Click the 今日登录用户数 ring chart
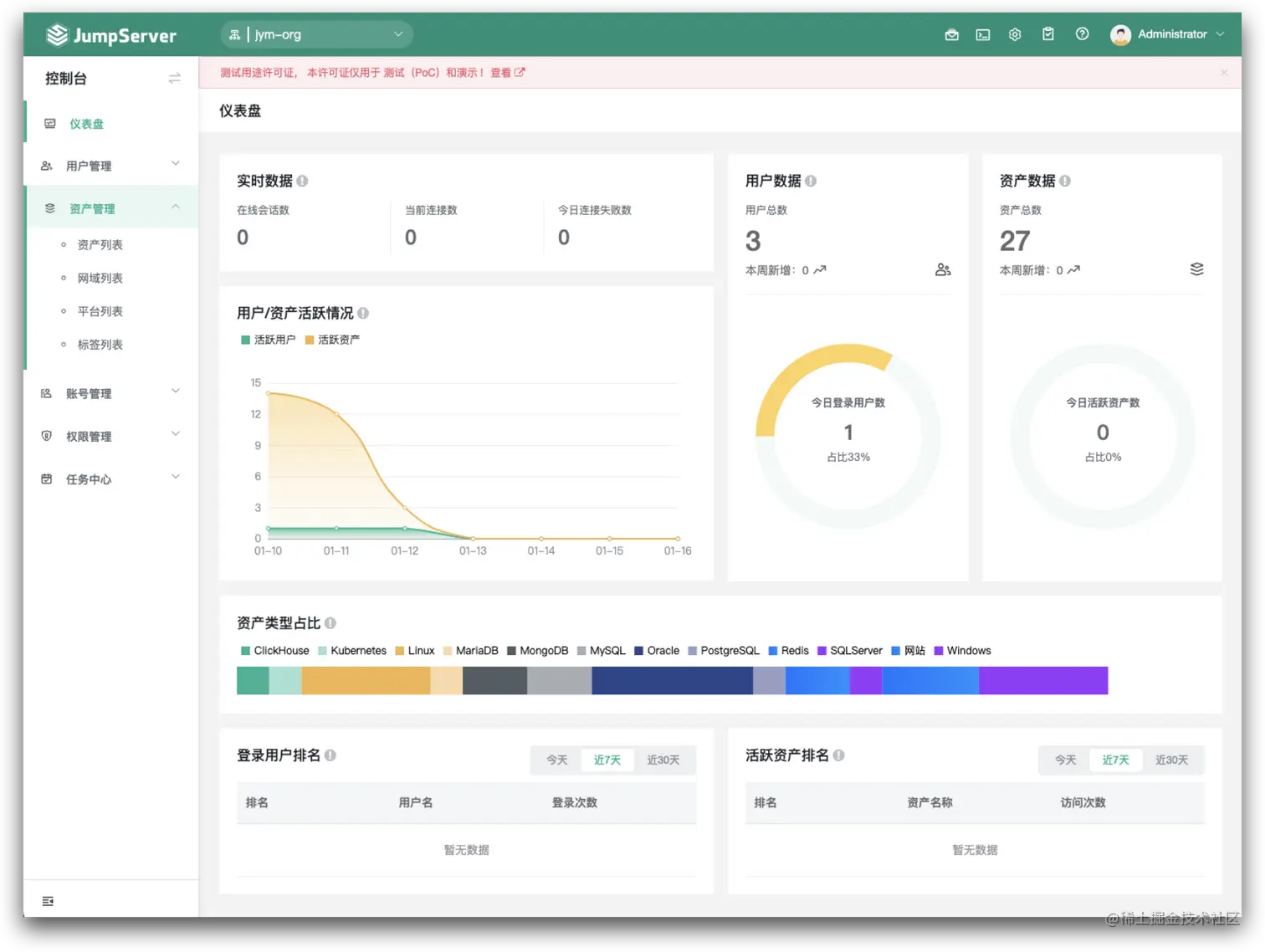Screen dimensions: 1265x952 click(x=848, y=436)
